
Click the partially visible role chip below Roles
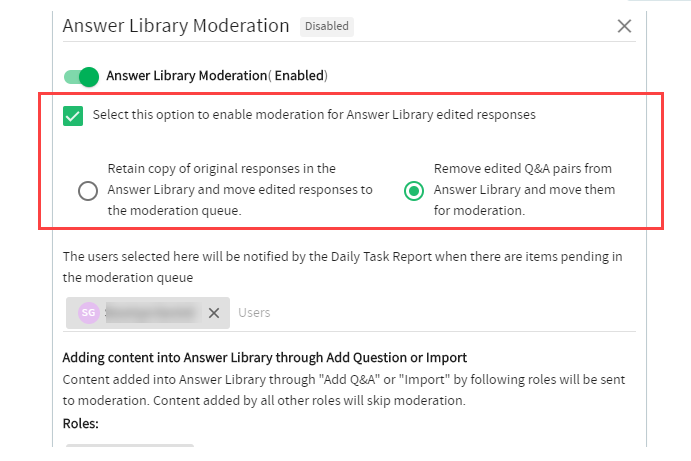point(130,445)
